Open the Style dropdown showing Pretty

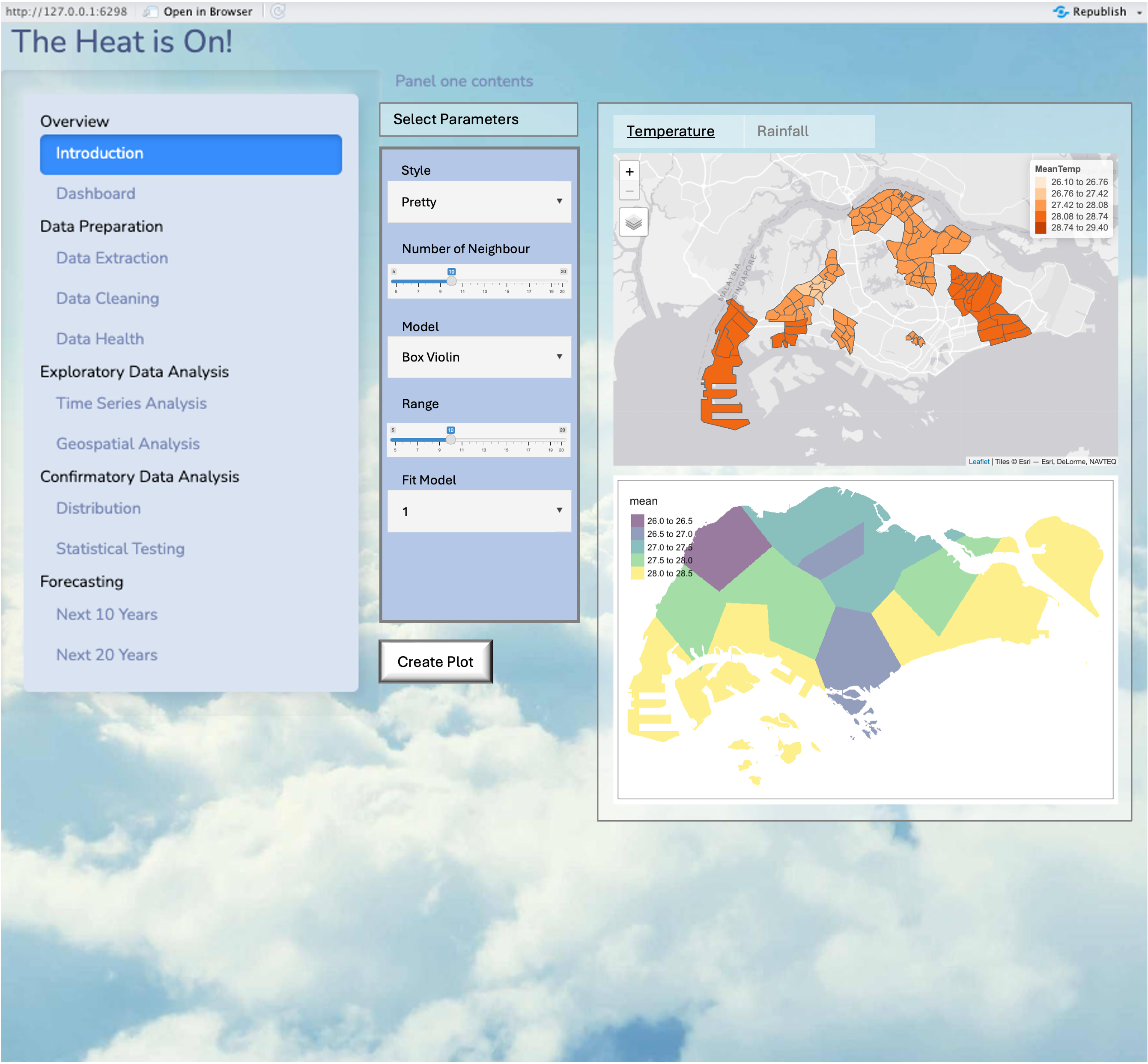tap(479, 202)
